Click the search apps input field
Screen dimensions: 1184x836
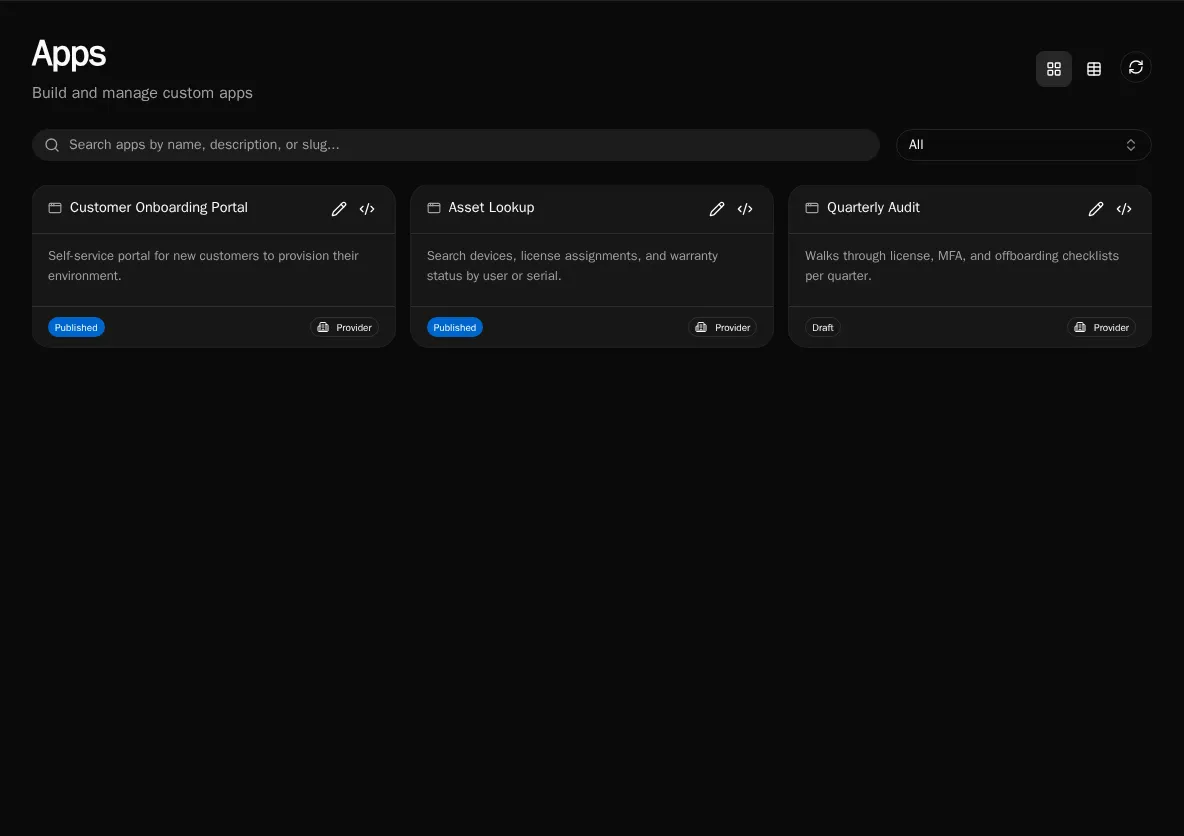pyautogui.click(x=455, y=145)
